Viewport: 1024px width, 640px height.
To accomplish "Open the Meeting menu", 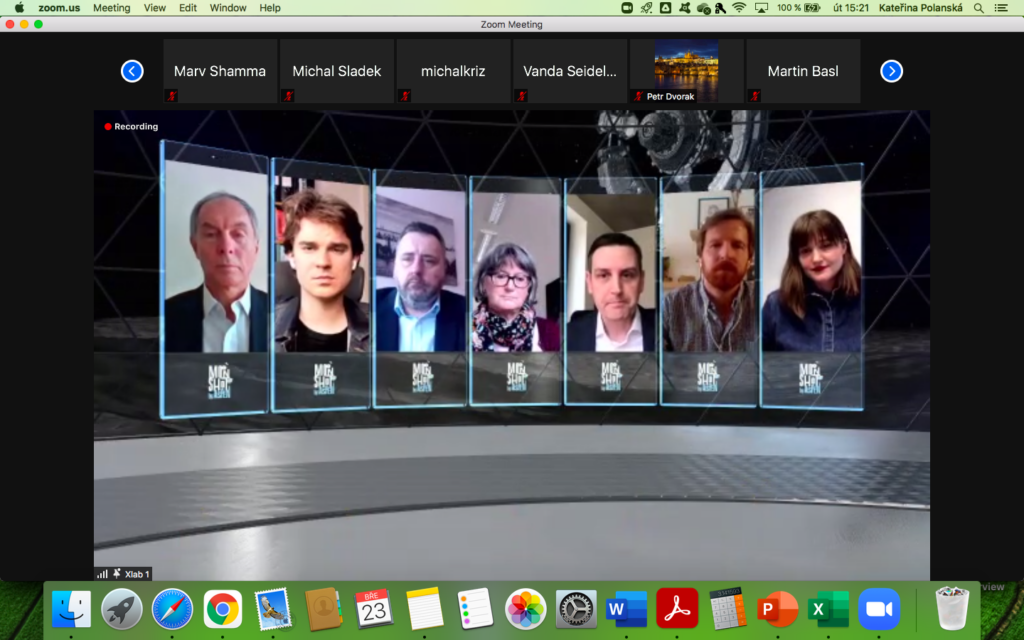I will coord(111,8).
